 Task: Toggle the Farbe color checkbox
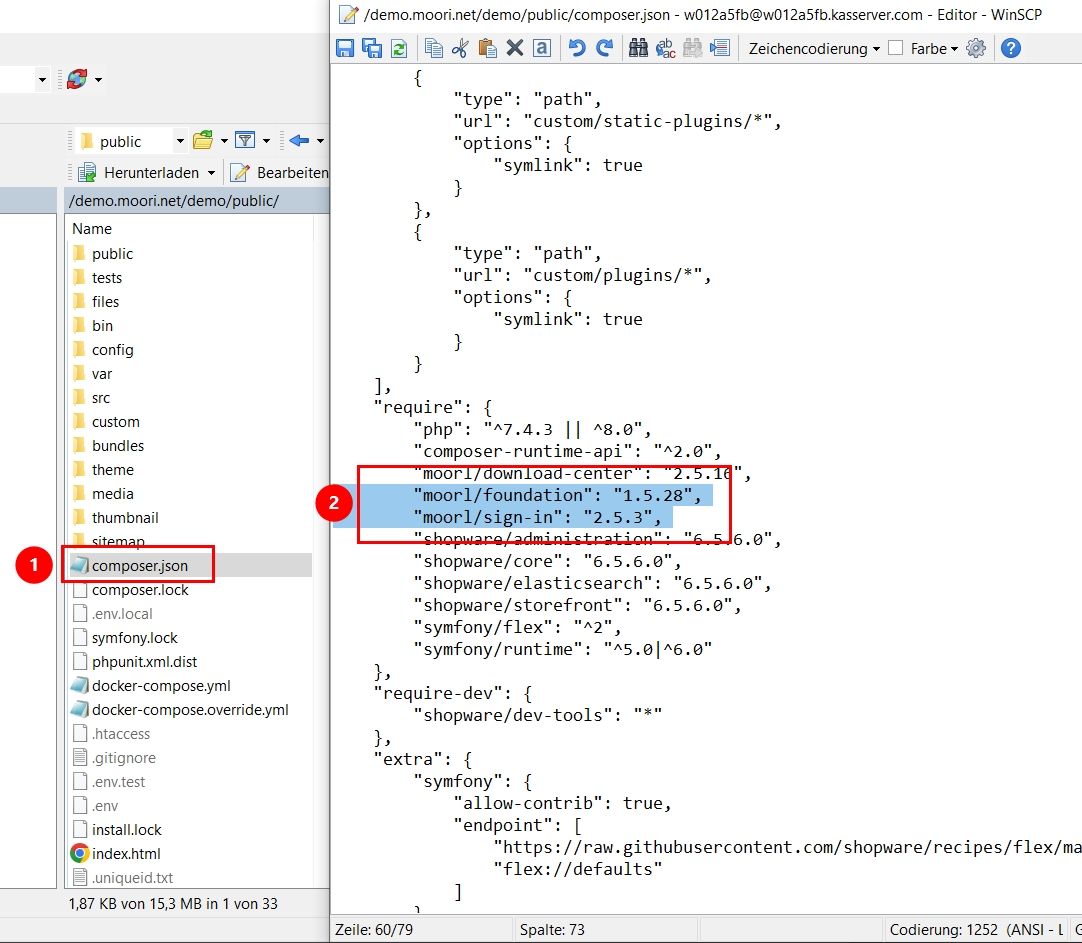click(x=895, y=48)
